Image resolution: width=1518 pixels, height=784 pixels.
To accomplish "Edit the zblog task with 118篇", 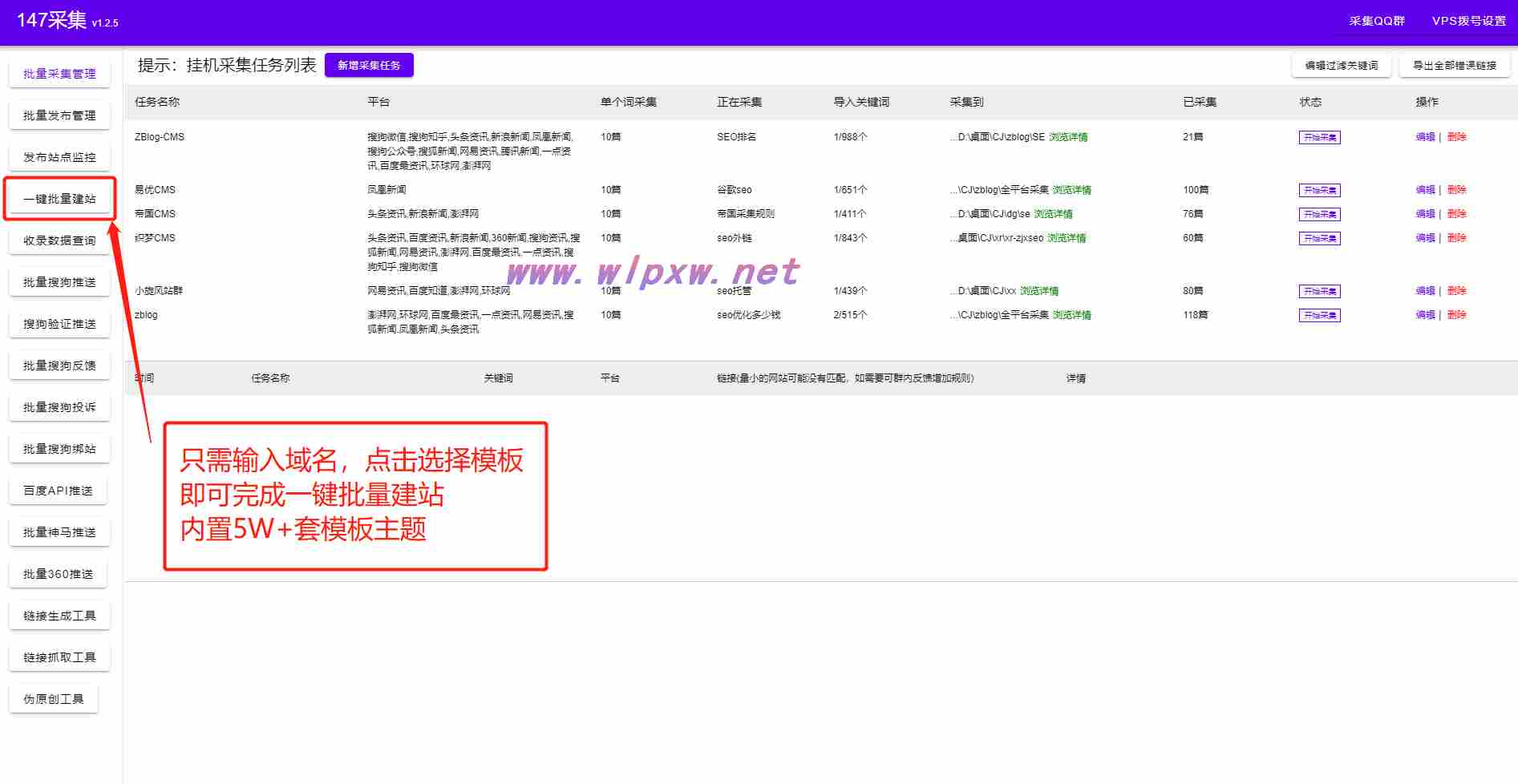I will coord(1425,315).
